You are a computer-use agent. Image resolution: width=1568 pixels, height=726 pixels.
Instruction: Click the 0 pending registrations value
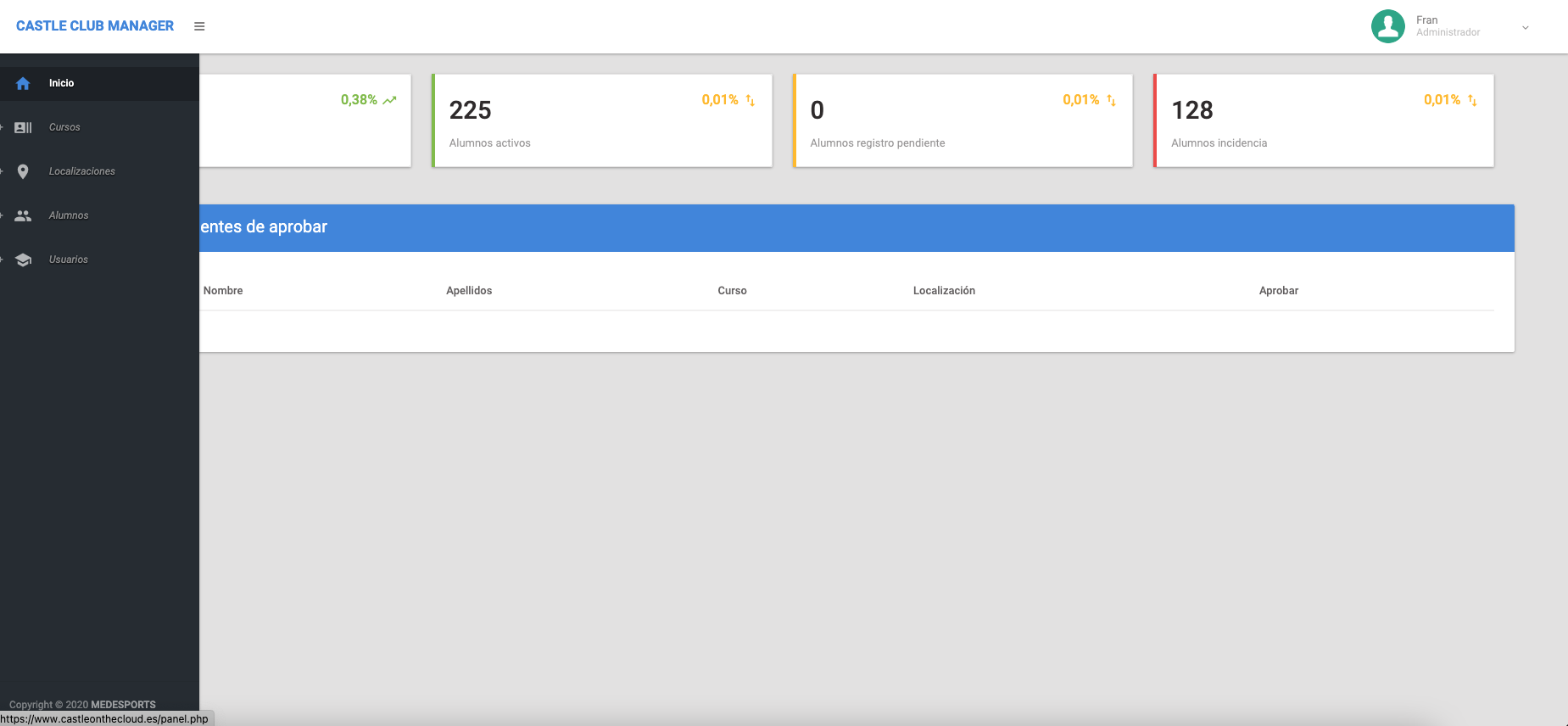pos(817,110)
